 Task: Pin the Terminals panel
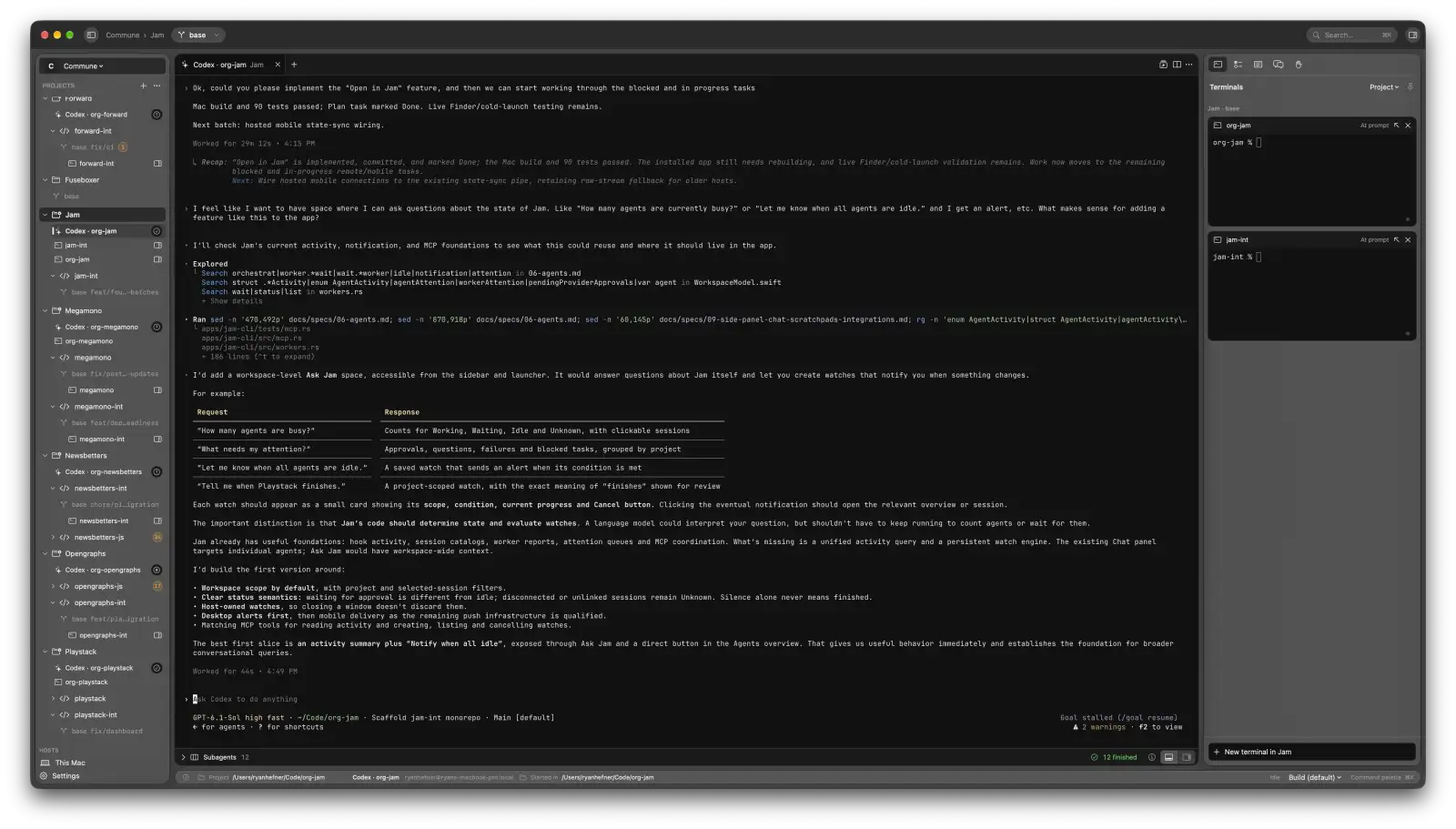[x=1410, y=87]
